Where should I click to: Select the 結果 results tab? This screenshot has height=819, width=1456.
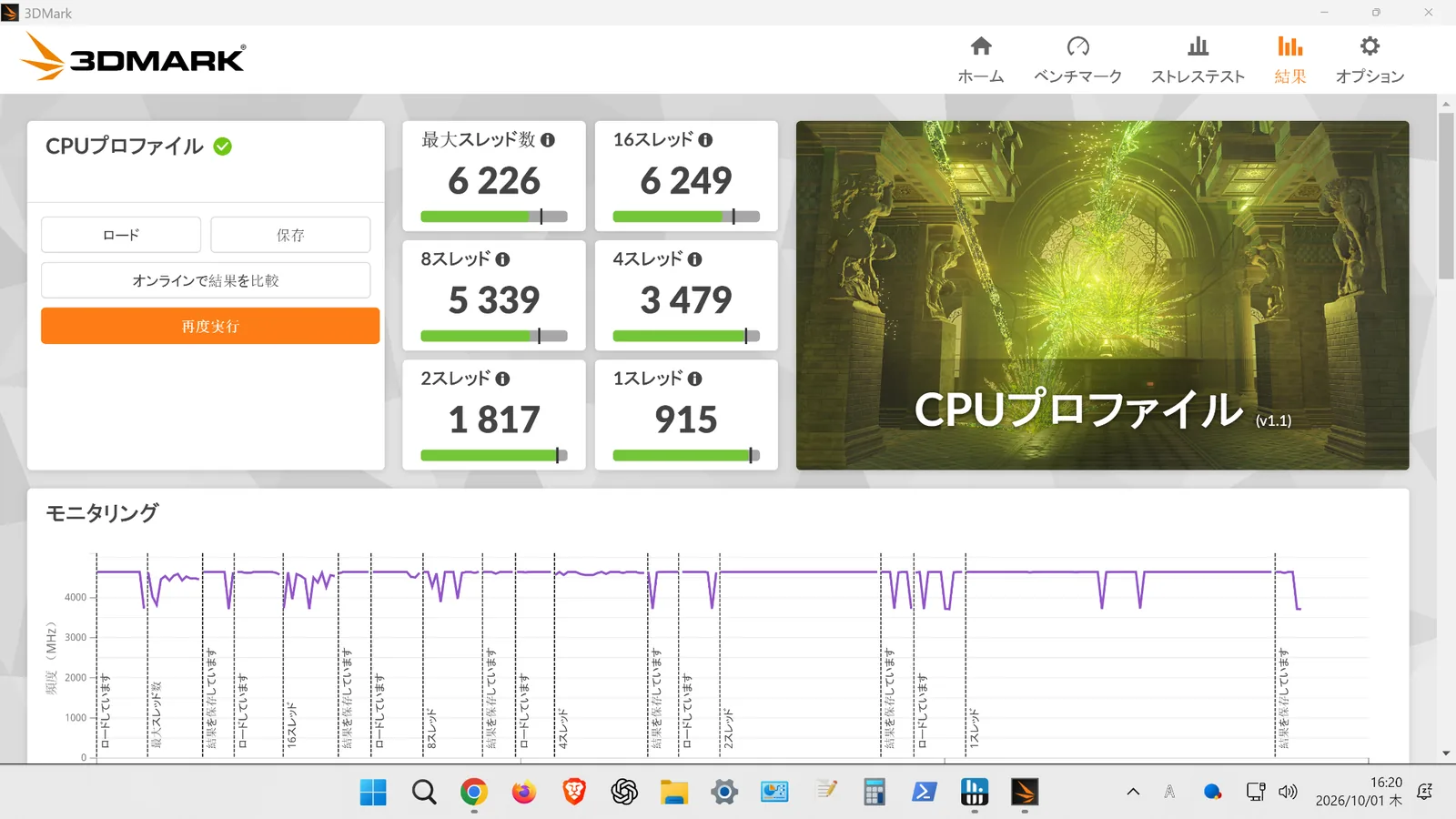pyautogui.click(x=1290, y=60)
